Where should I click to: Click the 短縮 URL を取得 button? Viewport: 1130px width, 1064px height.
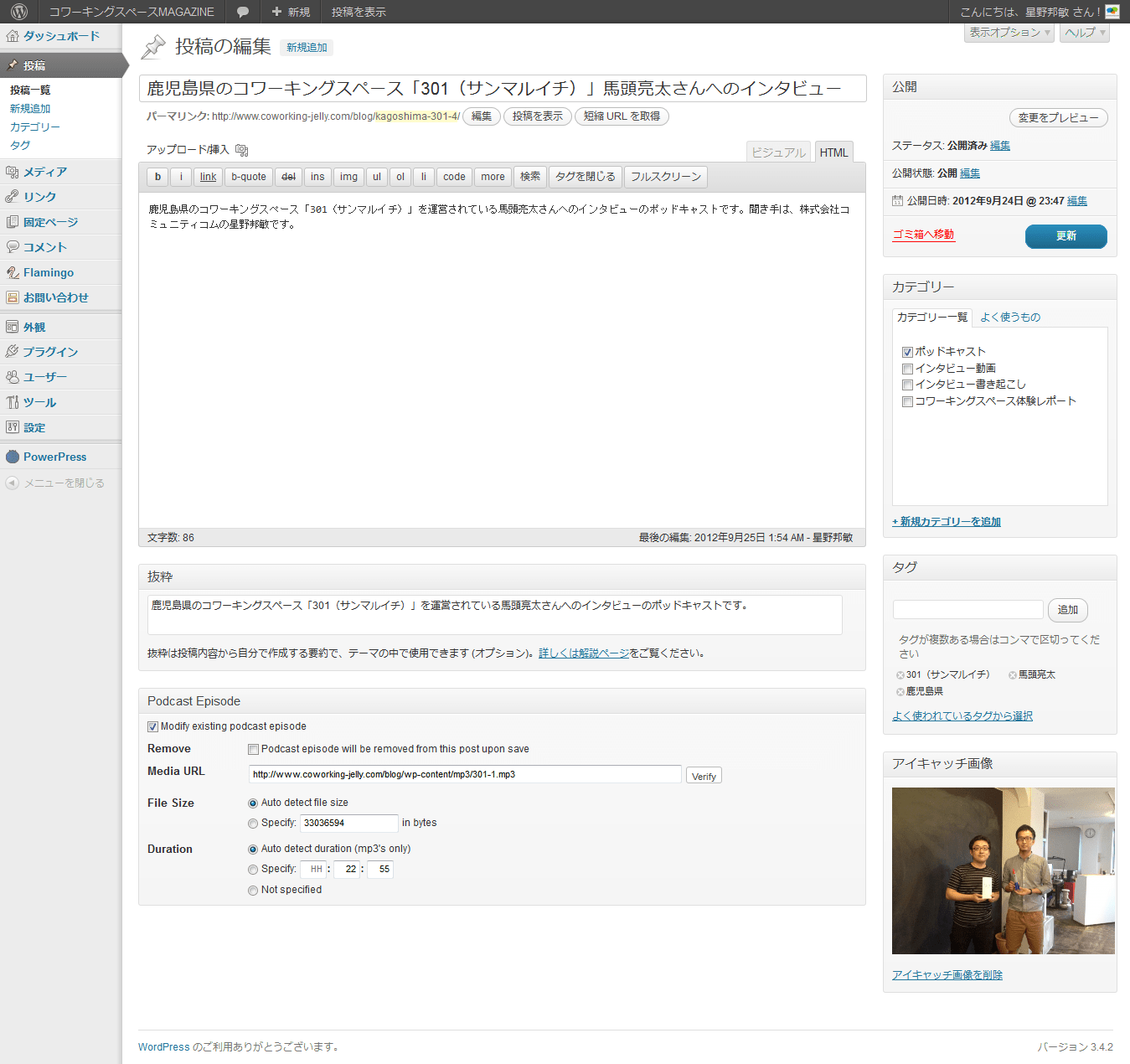coord(622,116)
